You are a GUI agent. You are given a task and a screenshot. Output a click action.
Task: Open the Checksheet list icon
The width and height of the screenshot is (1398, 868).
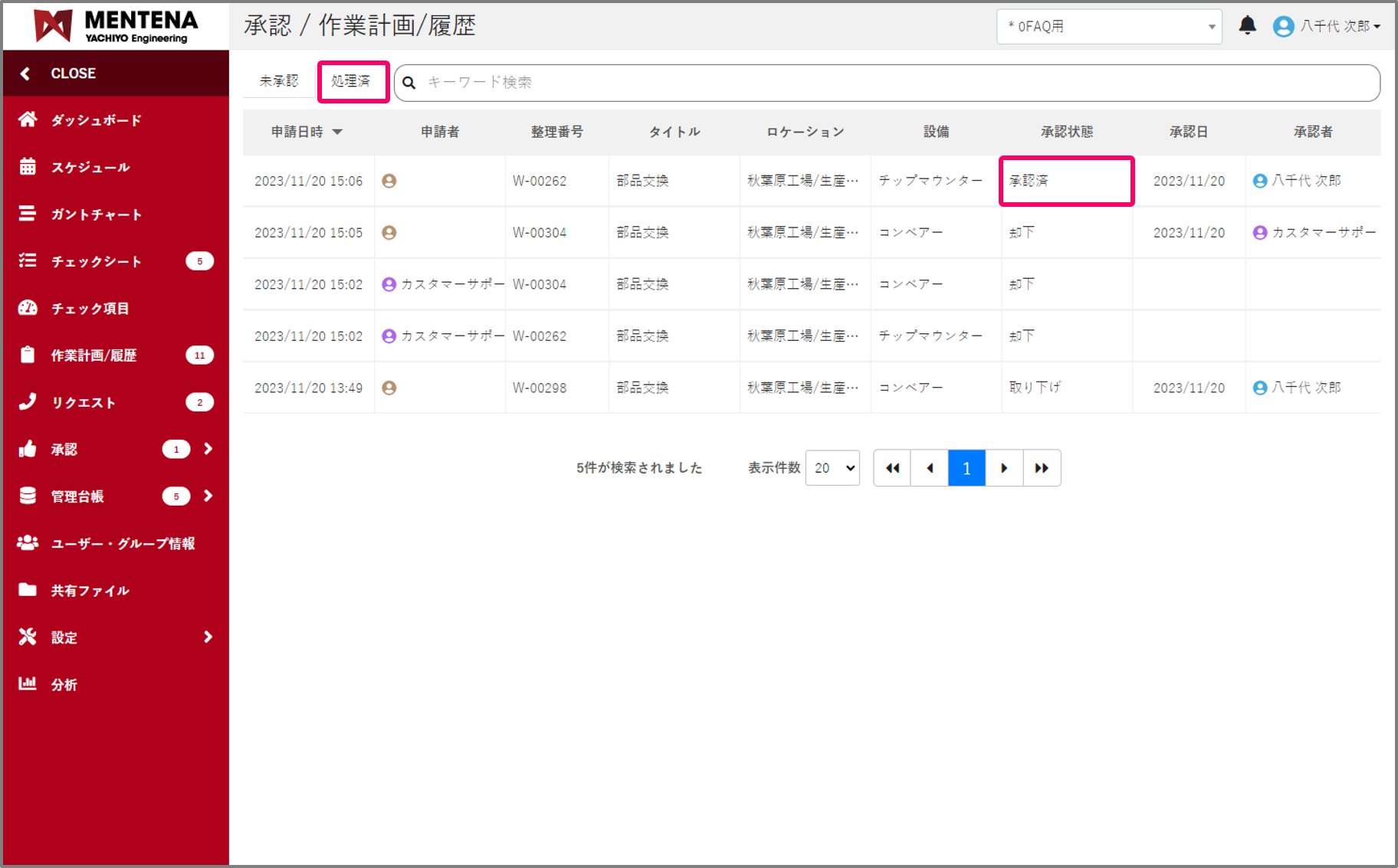coord(28,261)
